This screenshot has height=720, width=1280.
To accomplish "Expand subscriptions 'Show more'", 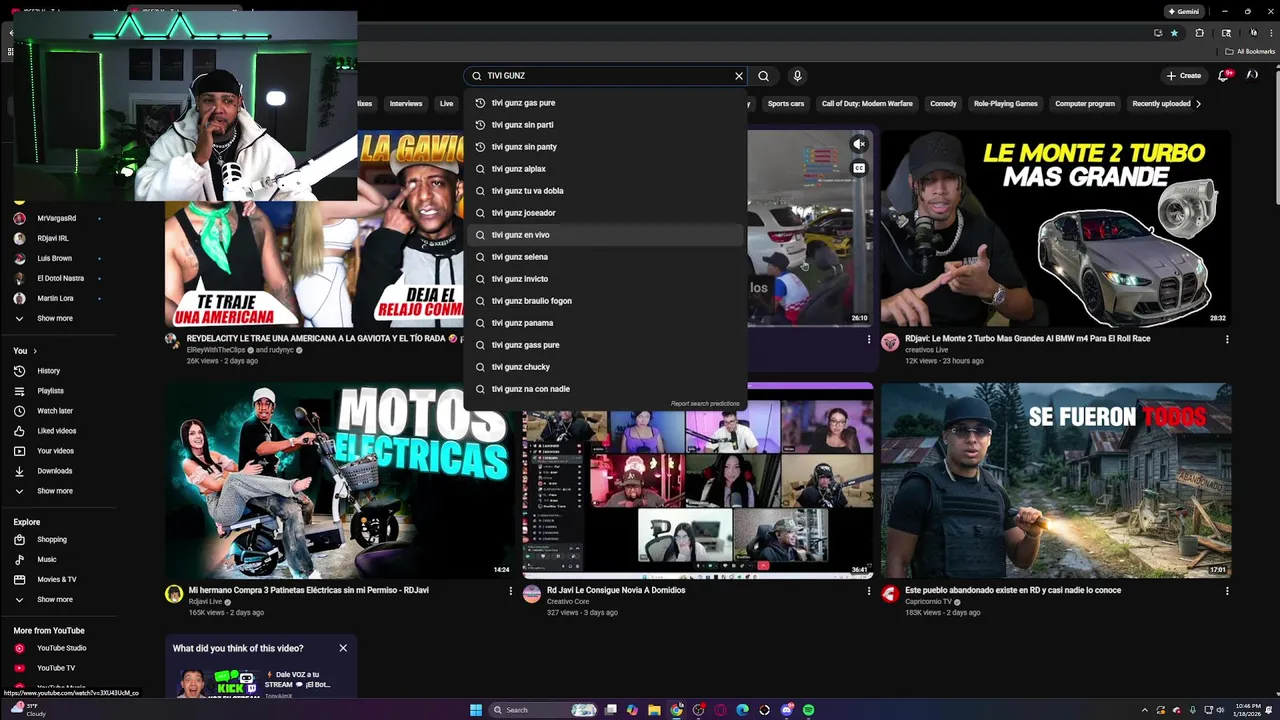I will point(55,318).
